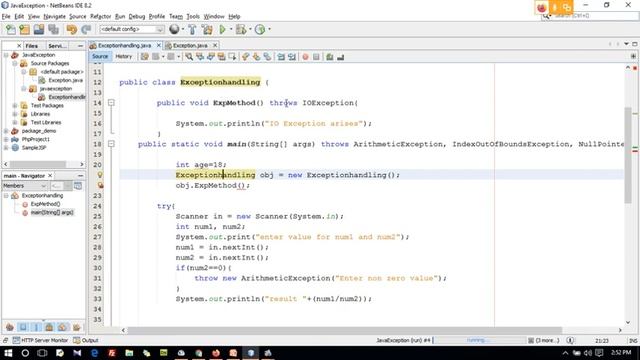Click the running progress bar in status bar
The height and width of the screenshot is (360, 640).
pyautogui.click(x=478, y=340)
